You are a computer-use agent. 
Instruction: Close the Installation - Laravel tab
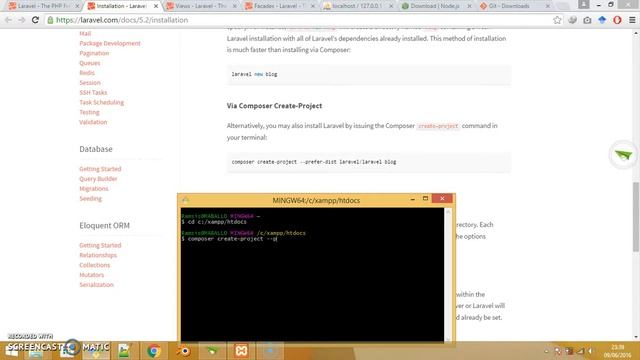(x=156, y=6)
